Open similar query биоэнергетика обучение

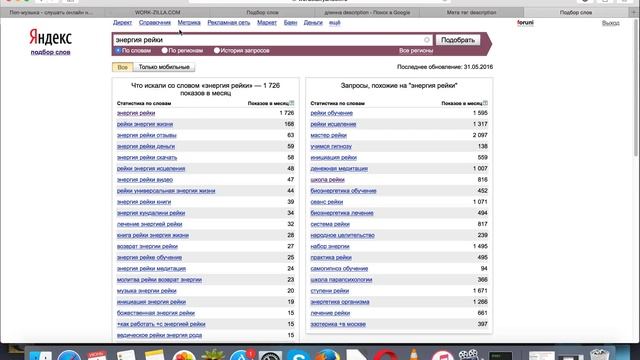343,191
